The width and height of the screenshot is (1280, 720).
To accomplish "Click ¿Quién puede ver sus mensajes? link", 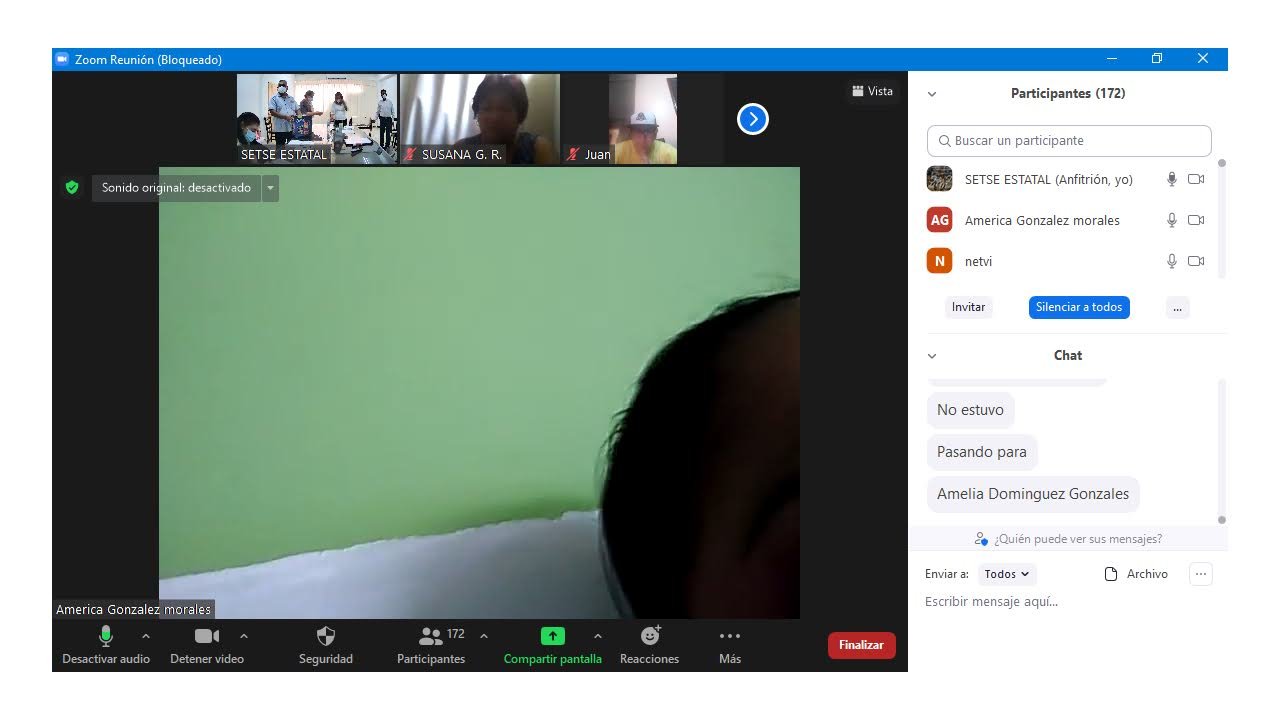I will 1078,539.
